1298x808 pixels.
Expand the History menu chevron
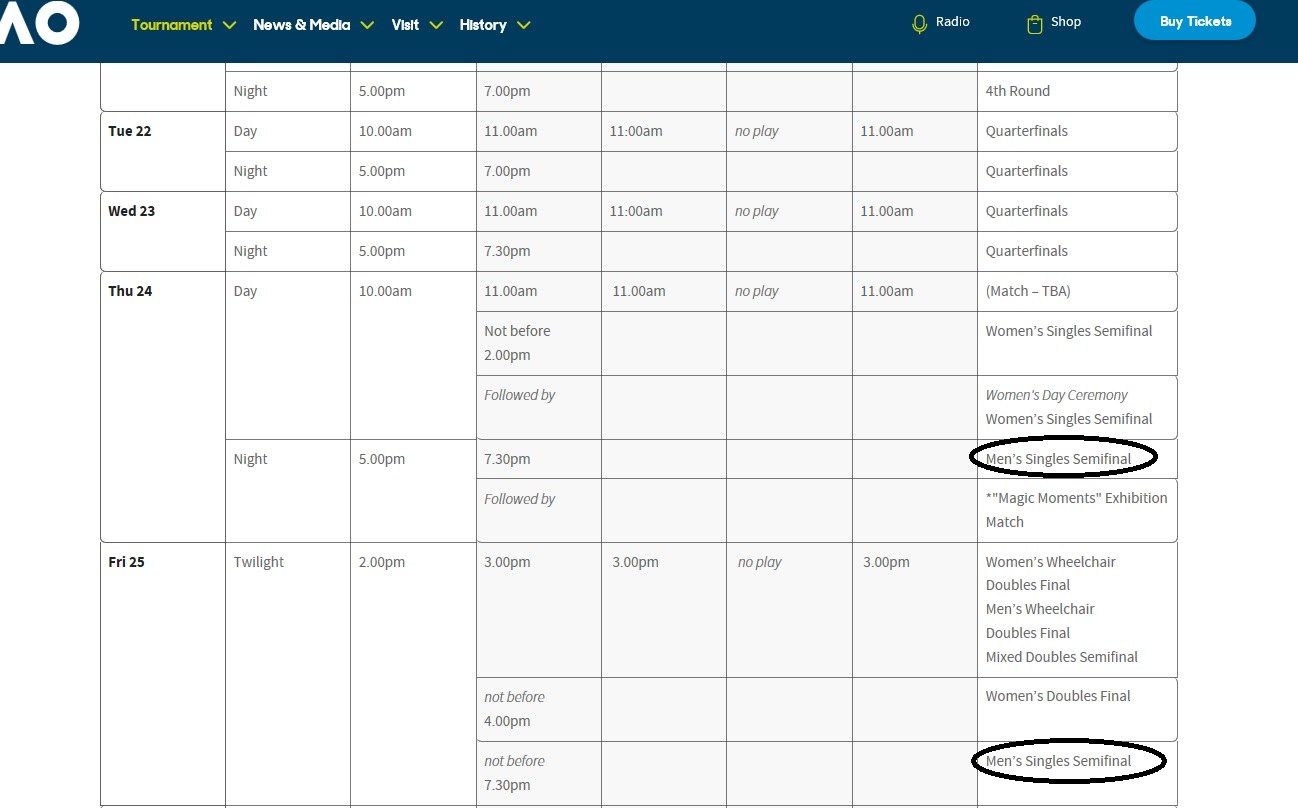click(524, 25)
